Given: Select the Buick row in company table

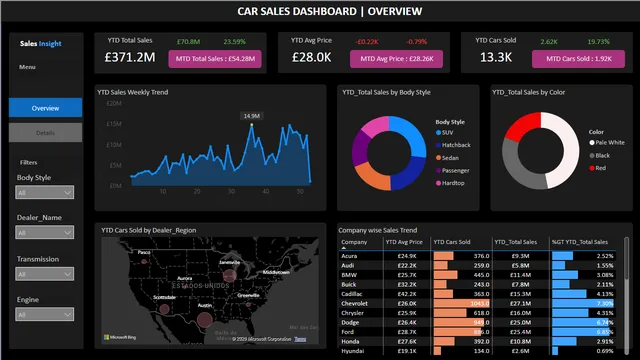Looking at the screenshot, I should click(x=478, y=284).
